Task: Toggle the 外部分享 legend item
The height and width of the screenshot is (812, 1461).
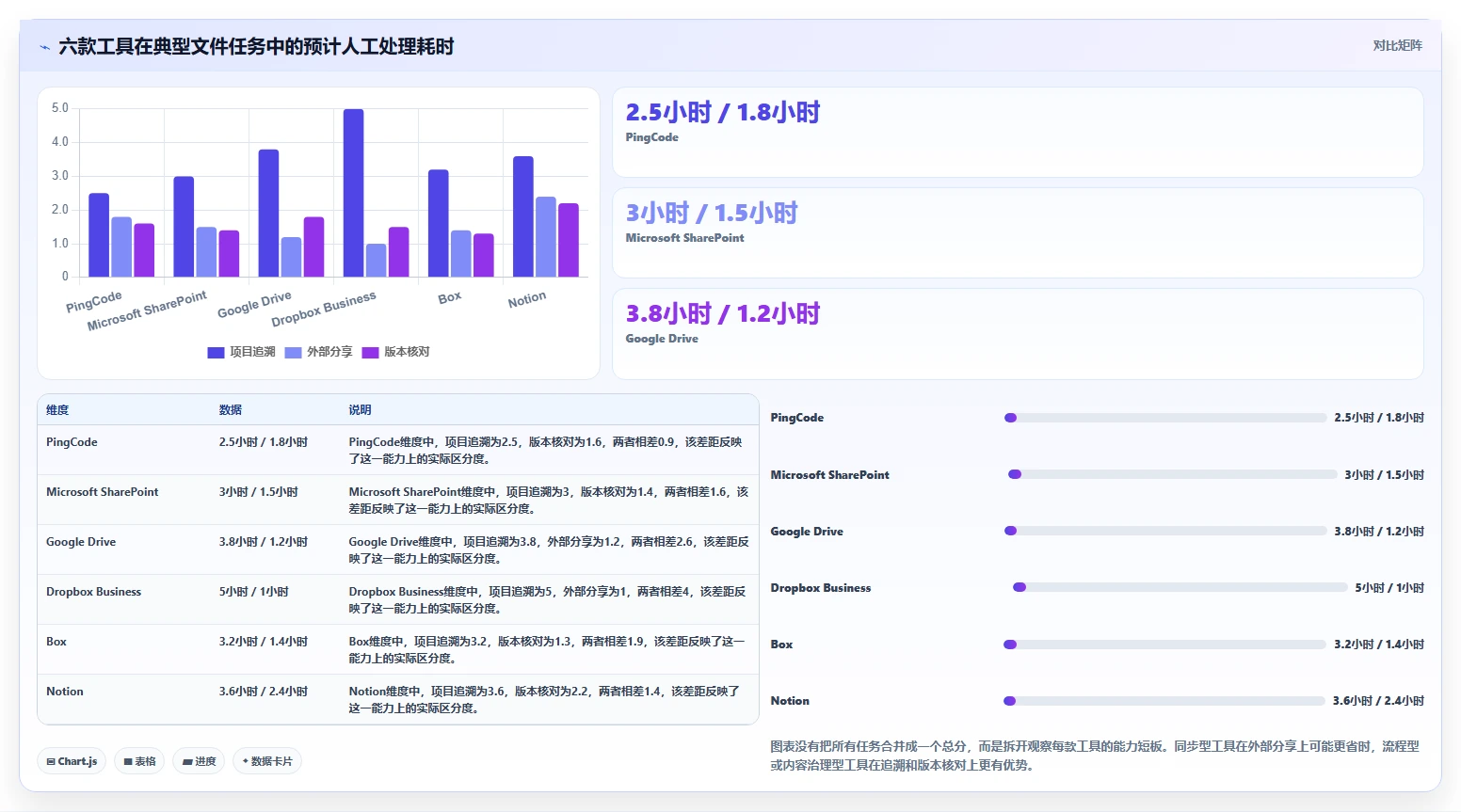Action: click(318, 352)
